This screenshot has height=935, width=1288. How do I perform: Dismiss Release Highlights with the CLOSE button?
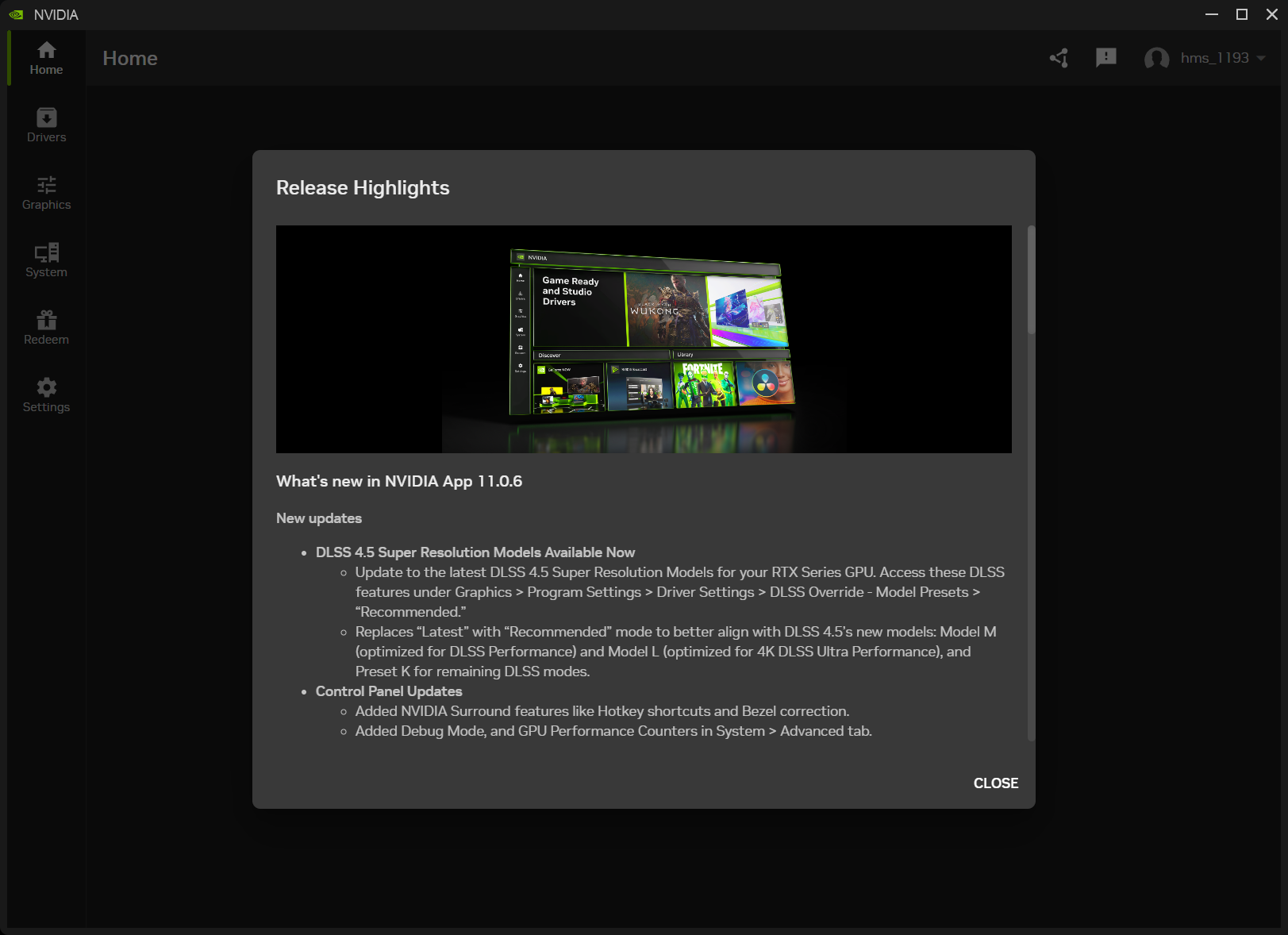coord(995,783)
